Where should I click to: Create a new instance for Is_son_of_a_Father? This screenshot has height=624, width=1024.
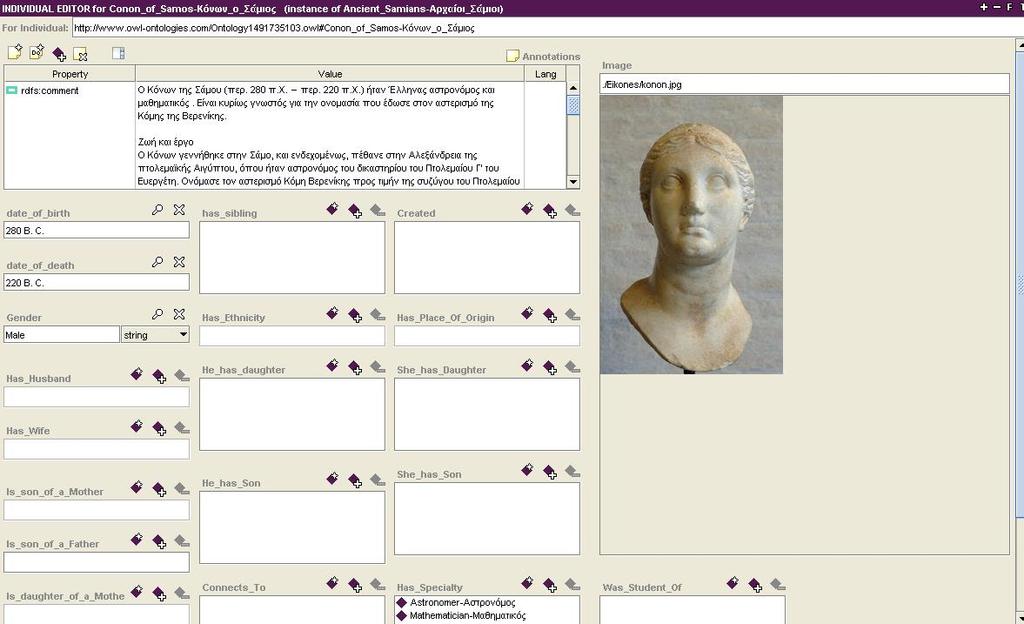pos(136,539)
